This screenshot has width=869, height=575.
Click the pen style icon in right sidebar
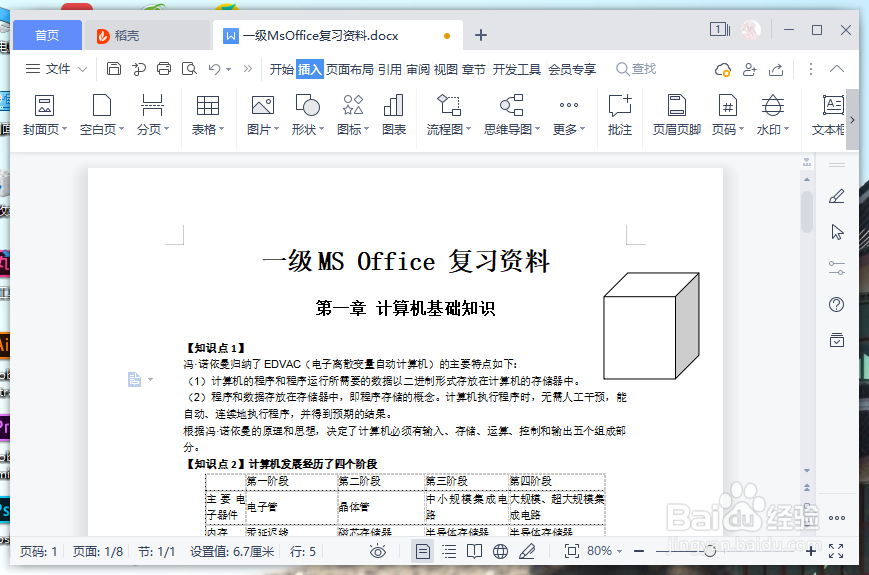[x=836, y=196]
